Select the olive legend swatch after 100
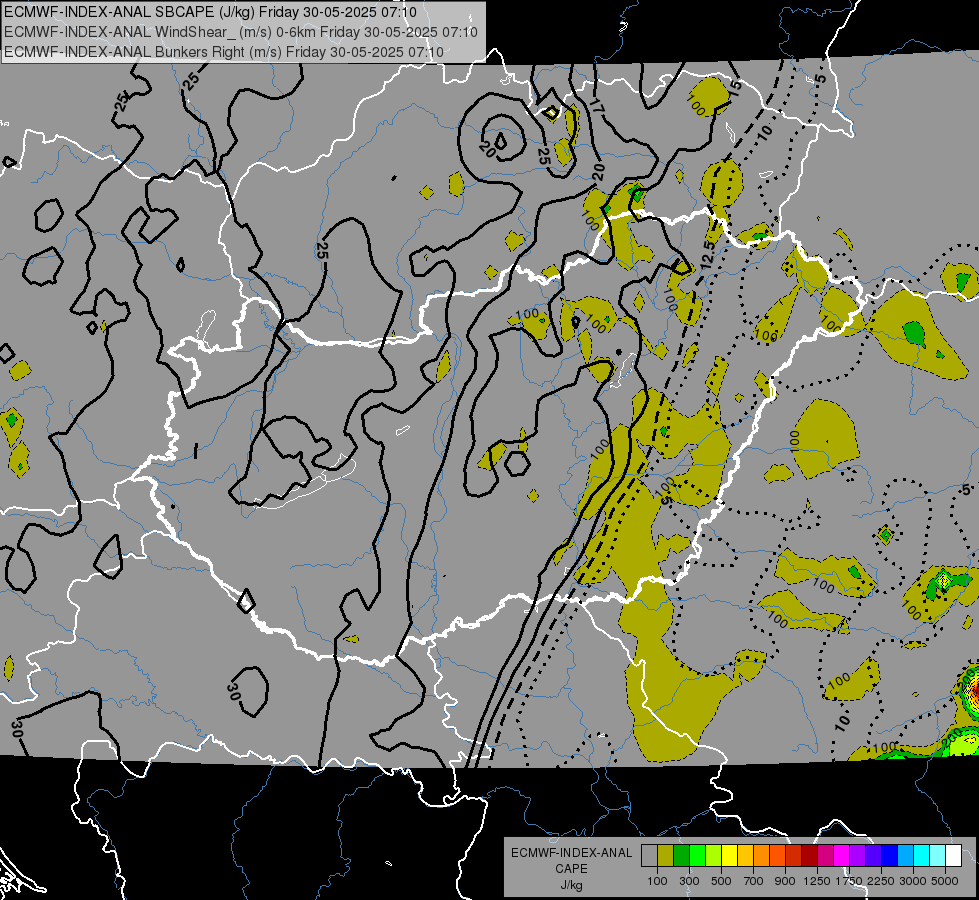Viewport: 979px width, 900px height. 665,855
